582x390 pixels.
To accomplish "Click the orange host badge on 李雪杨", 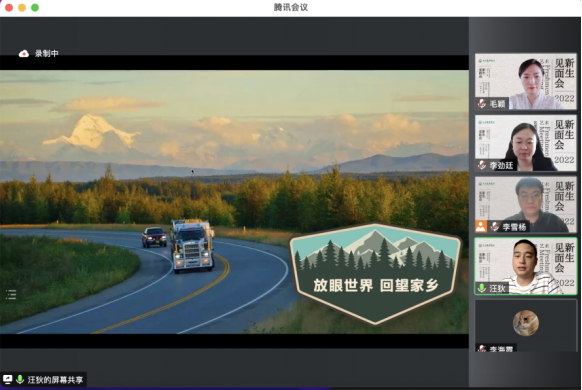I will click(x=481, y=226).
